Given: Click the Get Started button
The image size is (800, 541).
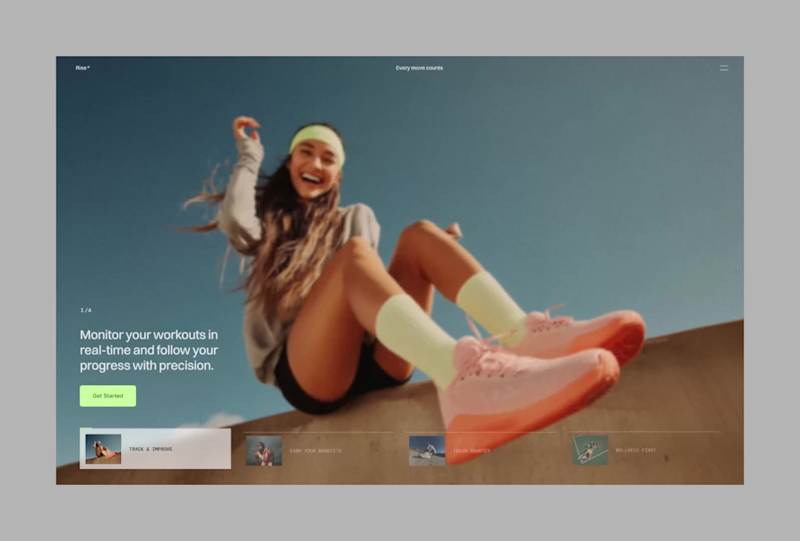Looking at the screenshot, I should pos(108,396).
